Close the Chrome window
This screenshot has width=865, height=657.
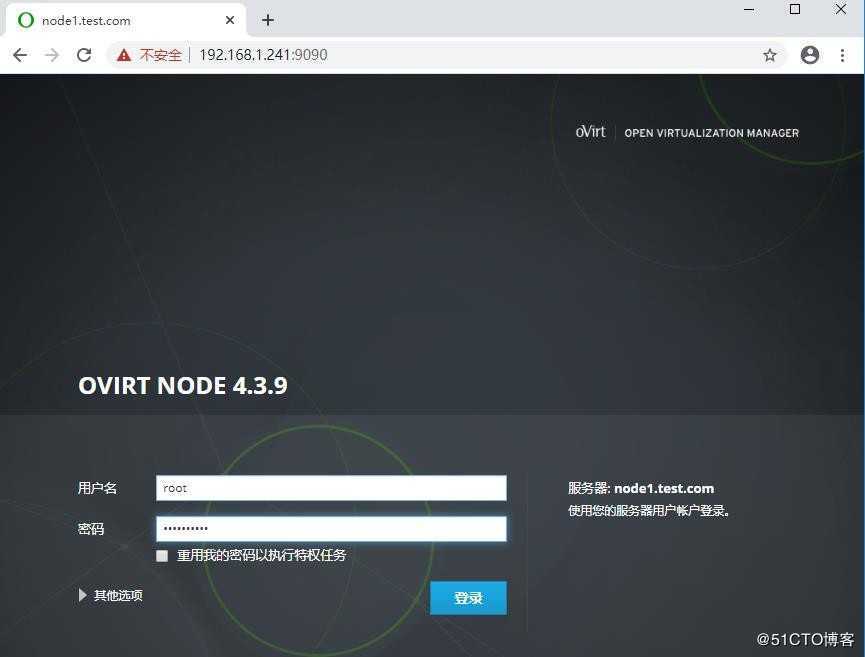[x=840, y=9]
